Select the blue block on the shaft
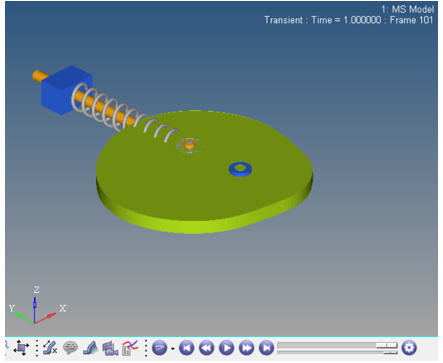Image resolution: width=443 pixels, height=363 pixels. coord(67,90)
